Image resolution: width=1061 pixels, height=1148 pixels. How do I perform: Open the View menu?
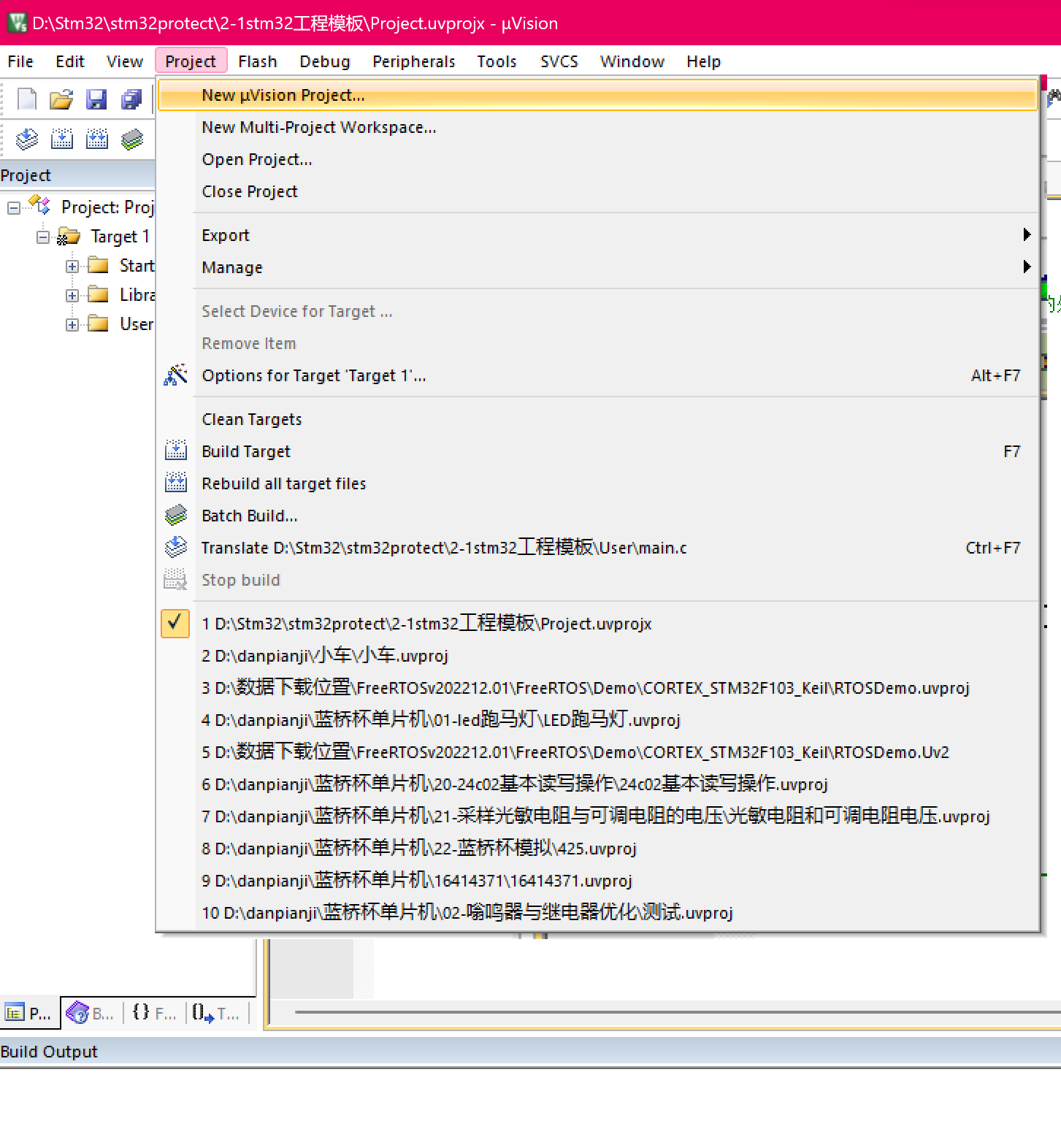[x=125, y=61]
